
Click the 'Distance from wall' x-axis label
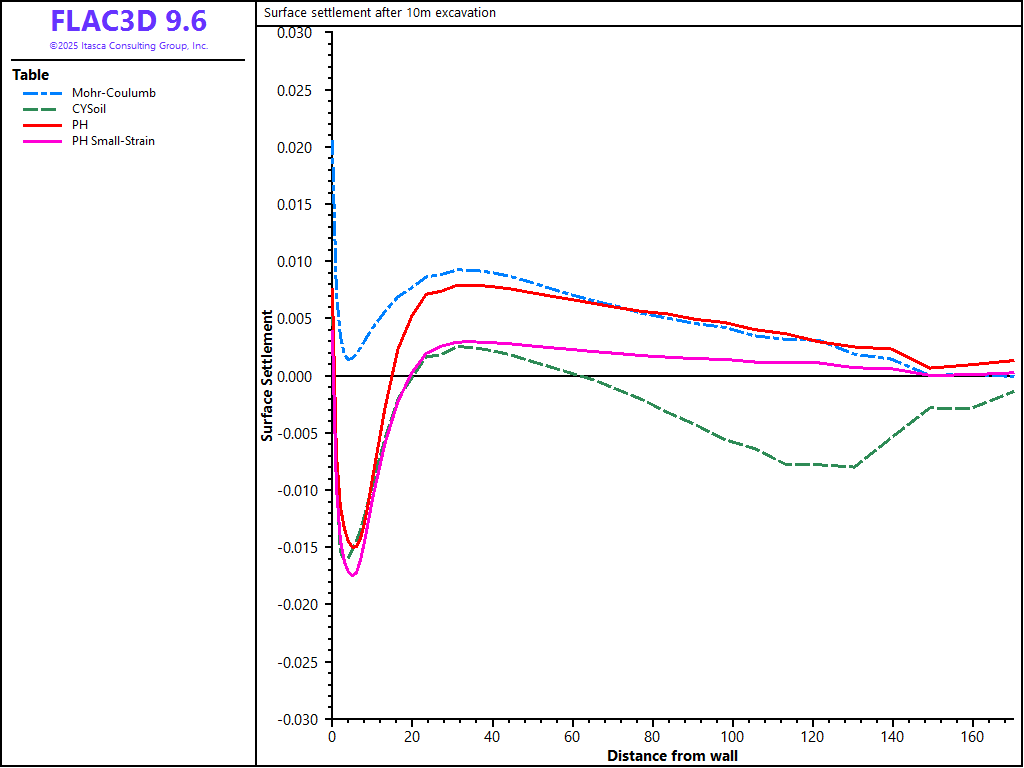[x=673, y=756]
